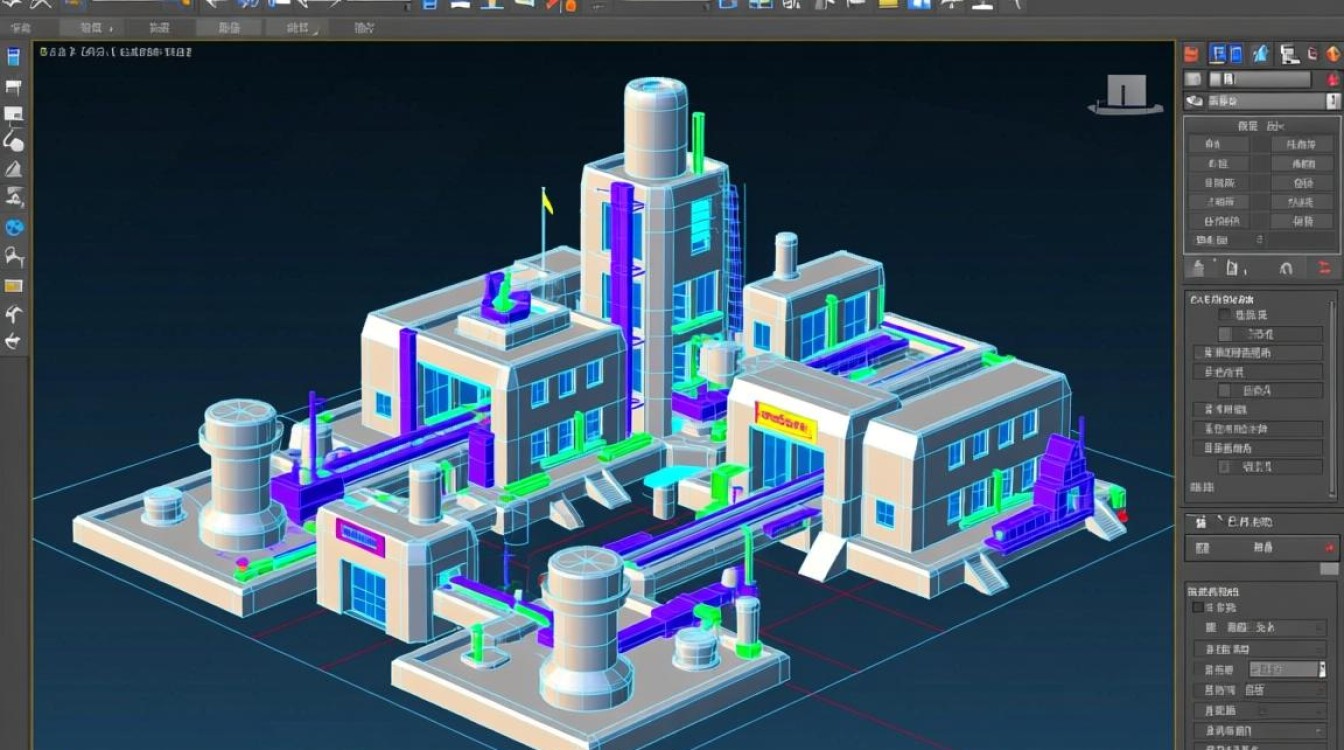1344x750 pixels.
Task: Open the category dropdown below the name field
Action: coord(1261,101)
